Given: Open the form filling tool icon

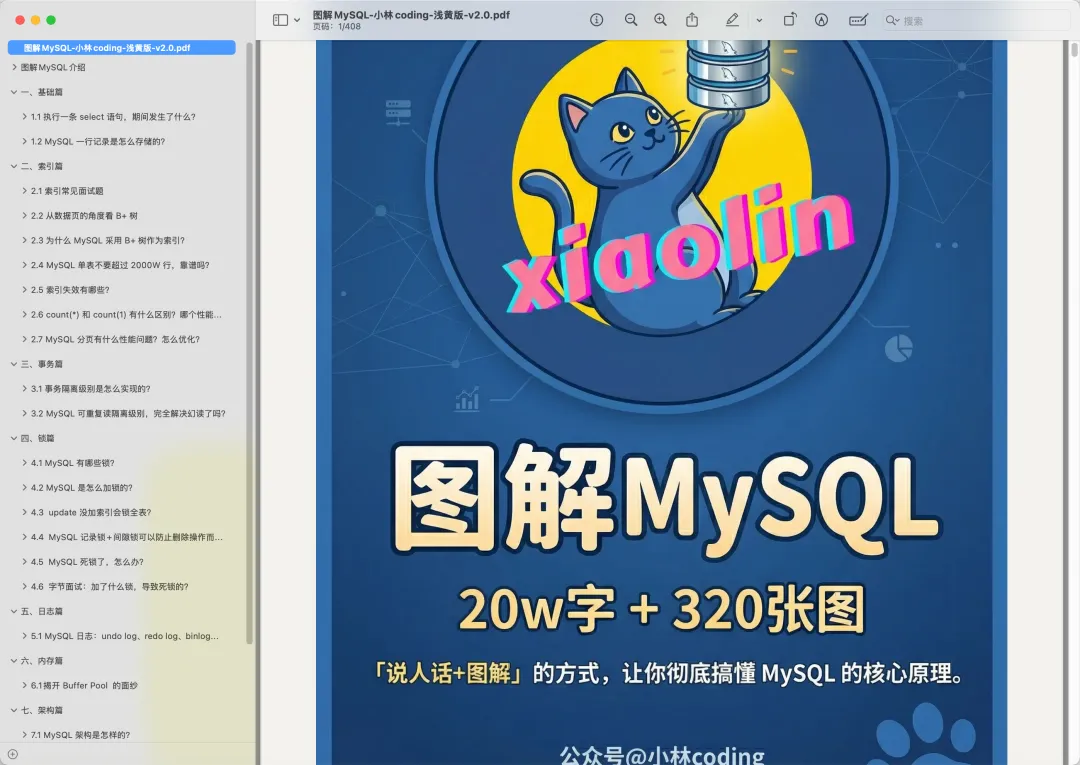Looking at the screenshot, I should [857, 20].
